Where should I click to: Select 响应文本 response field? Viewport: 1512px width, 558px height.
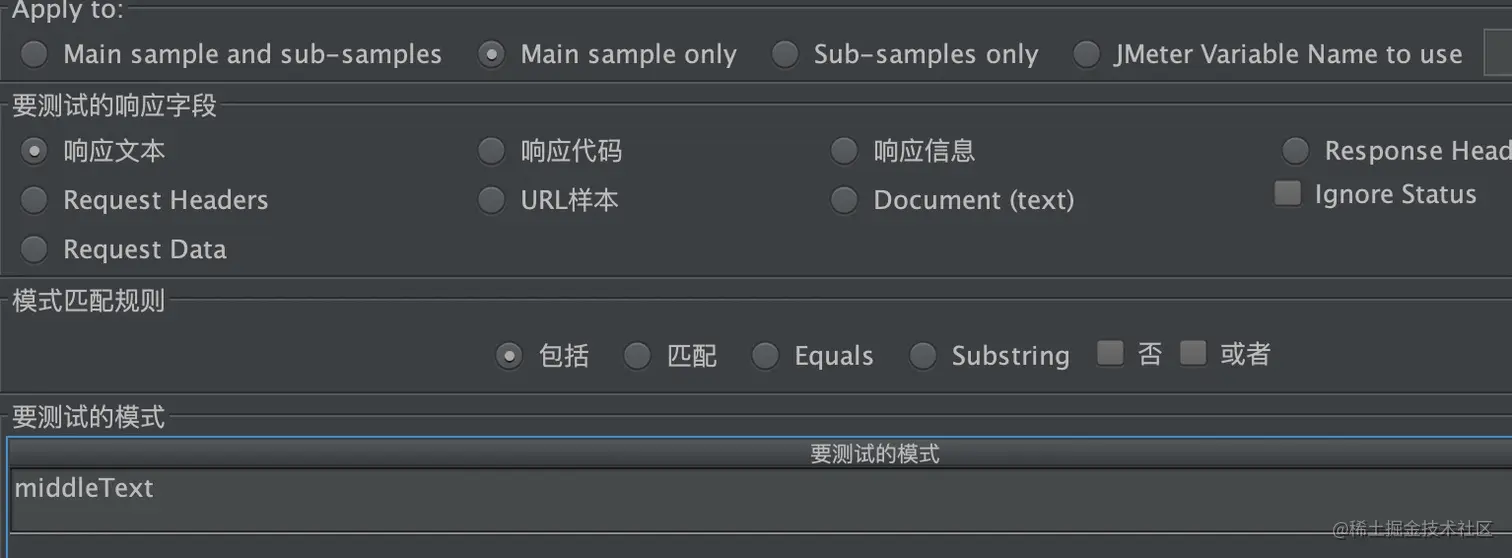point(35,151)
